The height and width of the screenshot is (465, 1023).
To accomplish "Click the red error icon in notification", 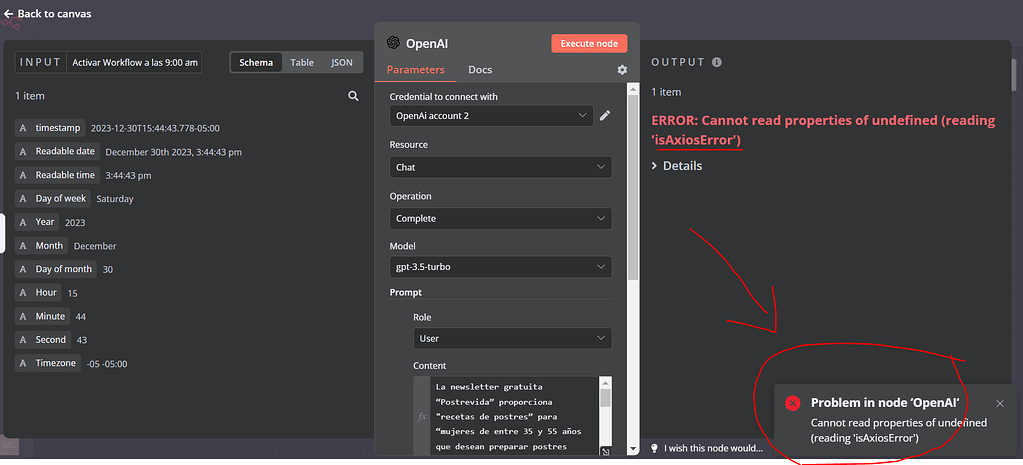I will [792, 403].
